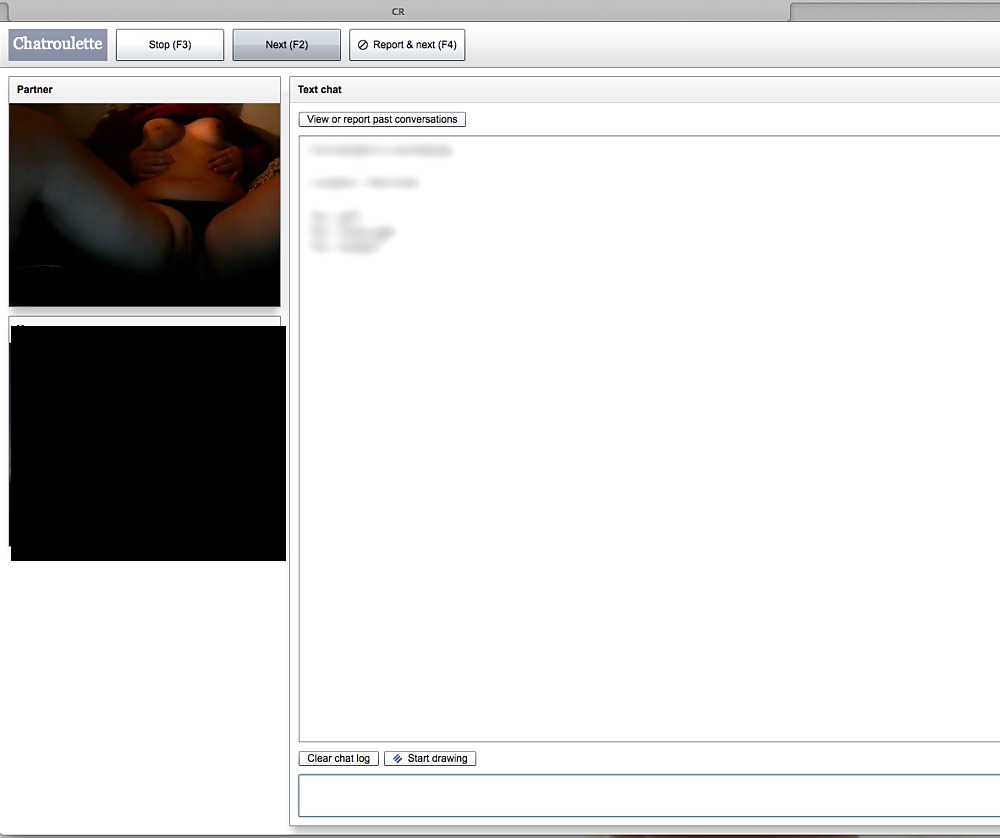Click the Chatroulette logo
Image resolution: width=1000 pixels, height=838 pixels.
[58, 45]
